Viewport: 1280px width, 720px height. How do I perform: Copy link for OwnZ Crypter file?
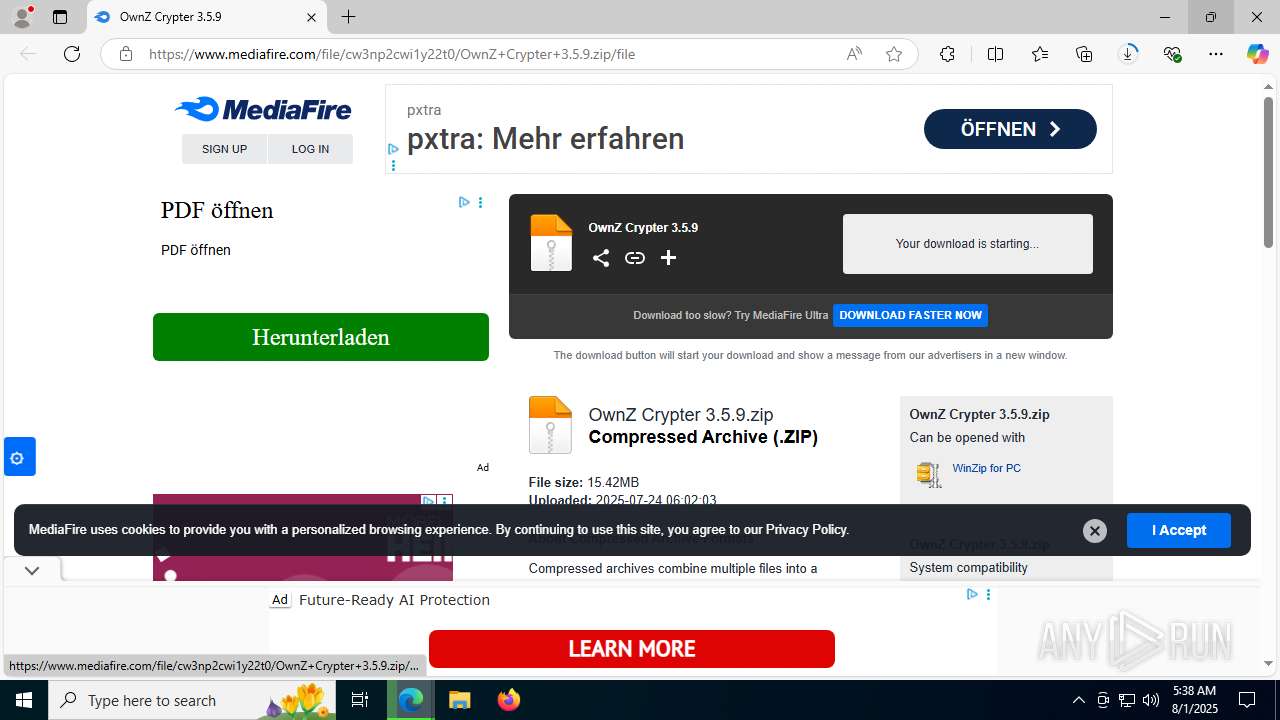[x=635, y=258]
